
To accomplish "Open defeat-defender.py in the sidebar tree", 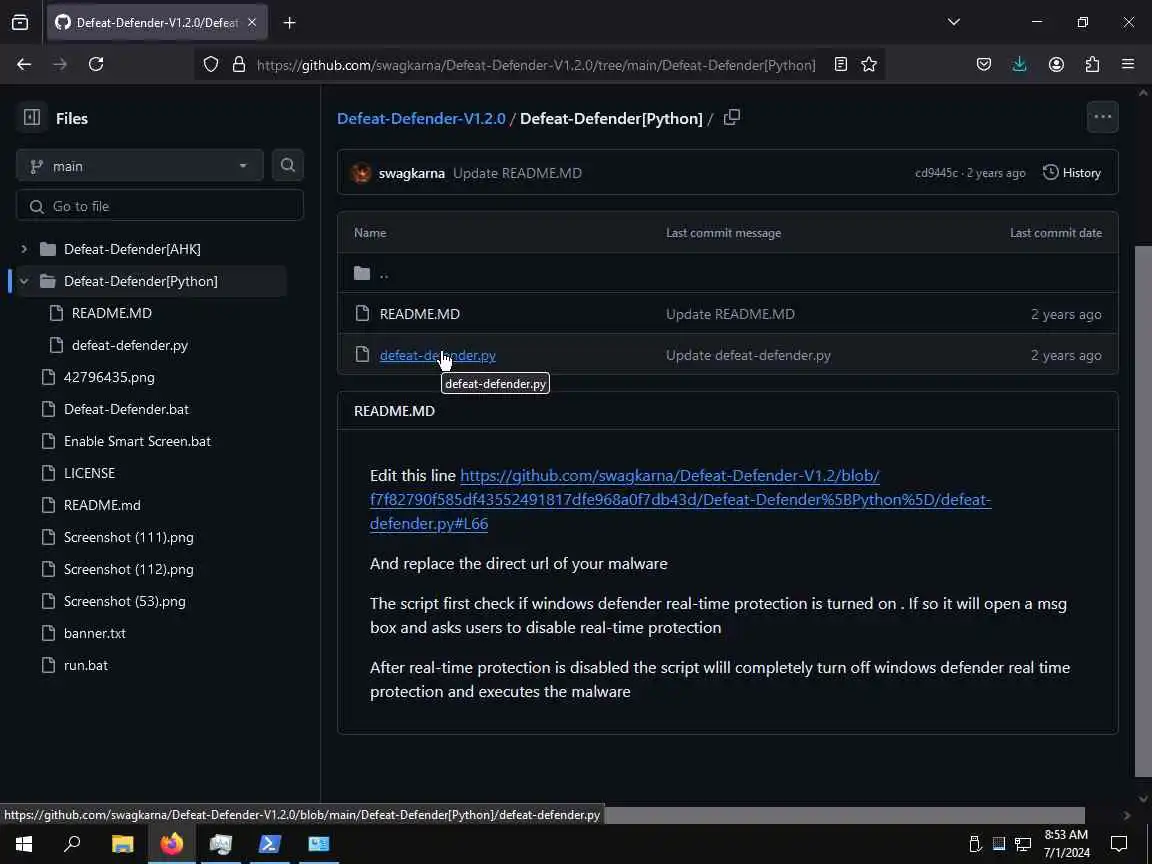I will (x=130, y=345).
